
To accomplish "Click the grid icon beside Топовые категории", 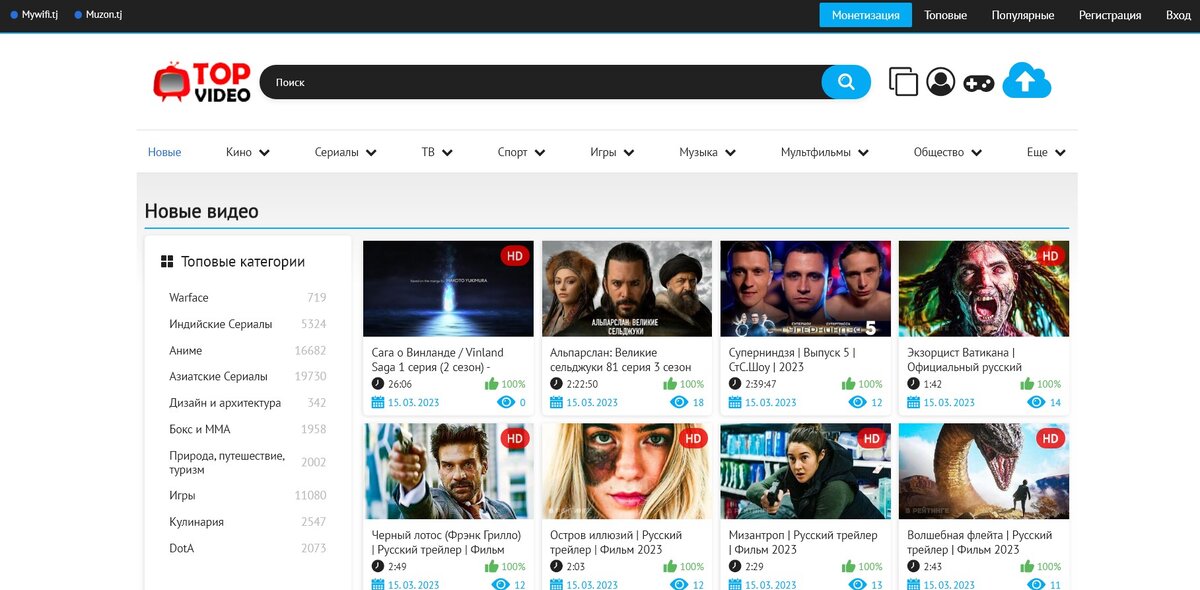I will pyautogui.click(x=167, y=262).
